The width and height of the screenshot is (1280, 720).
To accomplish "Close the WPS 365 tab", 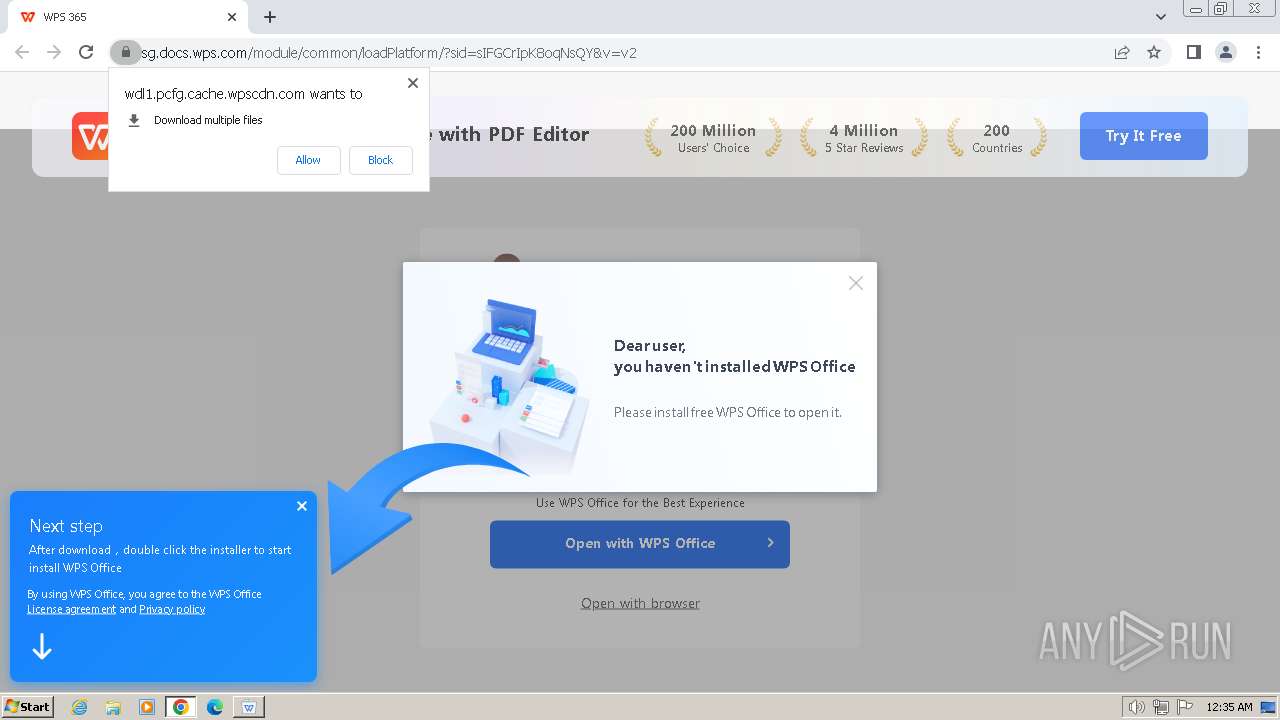I will point(232,17).
